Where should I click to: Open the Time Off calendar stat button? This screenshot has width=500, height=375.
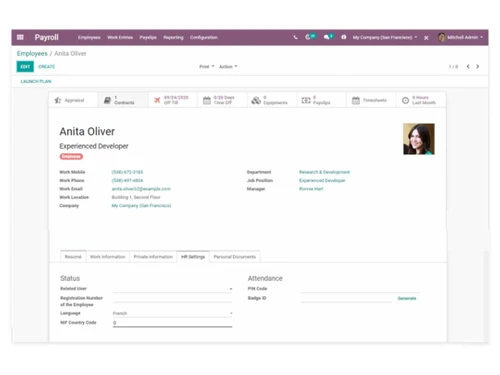coord(222,100)
